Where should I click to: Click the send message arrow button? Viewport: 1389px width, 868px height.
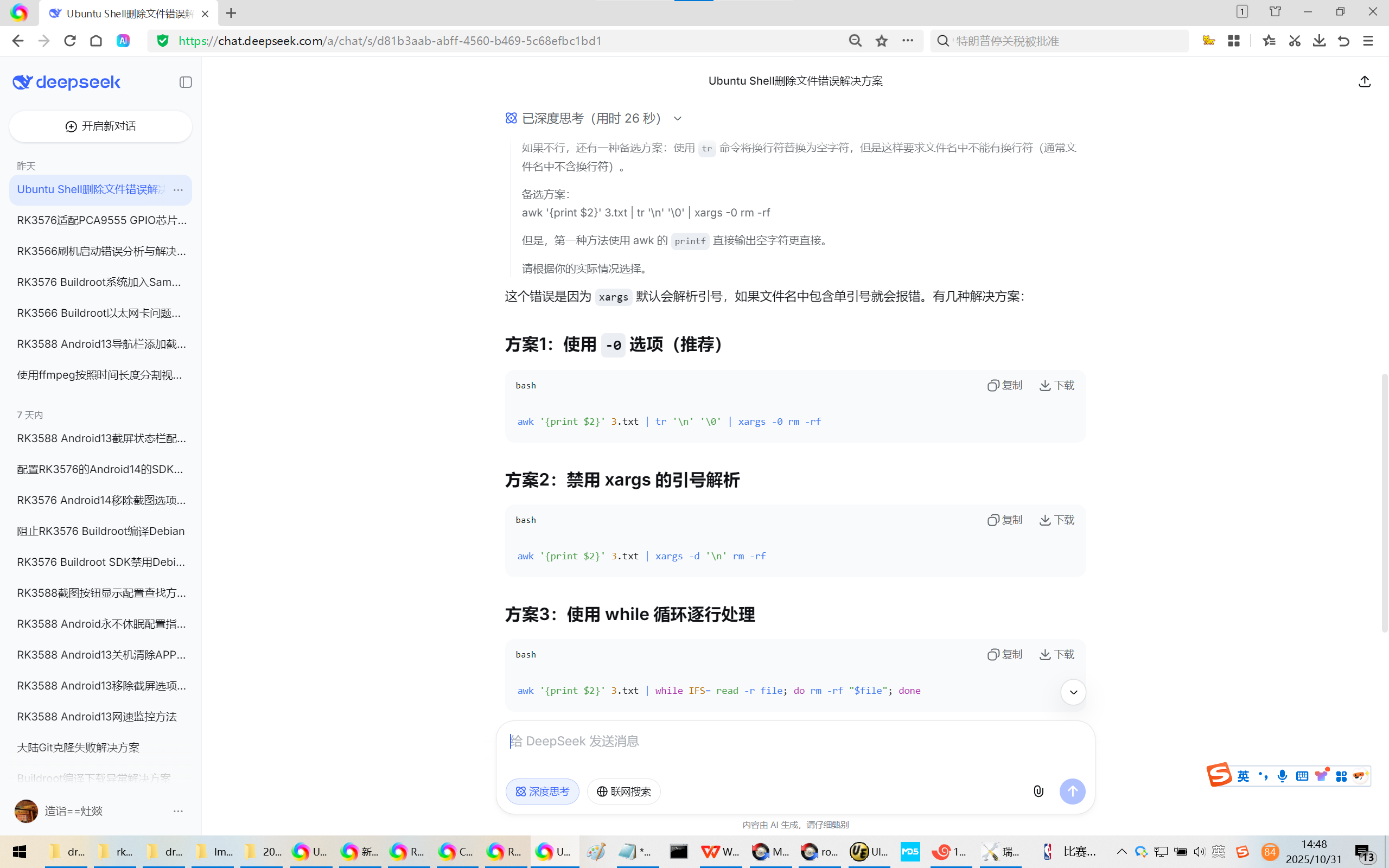pyautogui.click(x=1072, y=791)
